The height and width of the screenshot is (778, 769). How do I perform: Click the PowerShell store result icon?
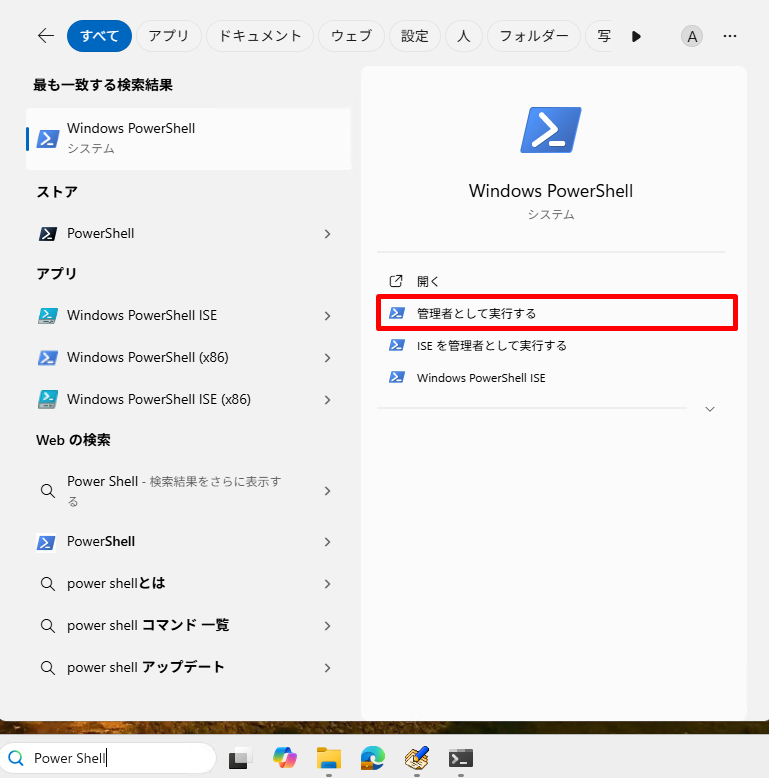coord(48,234)
